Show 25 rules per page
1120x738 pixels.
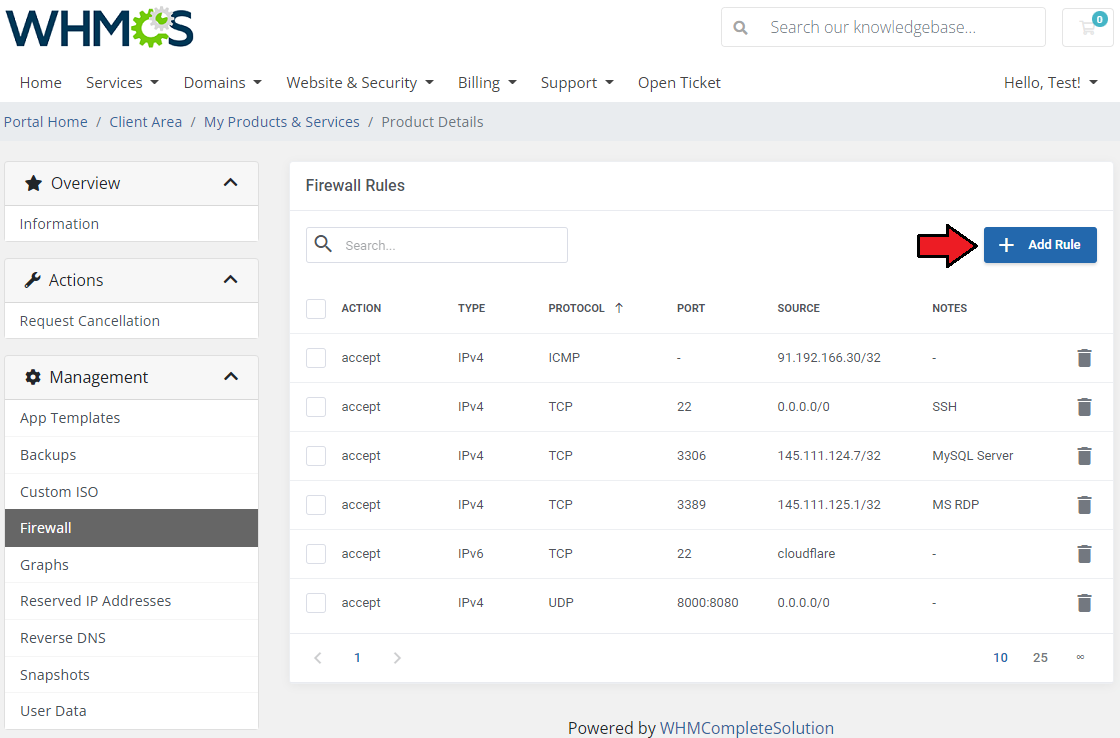tap(1040, 658)
